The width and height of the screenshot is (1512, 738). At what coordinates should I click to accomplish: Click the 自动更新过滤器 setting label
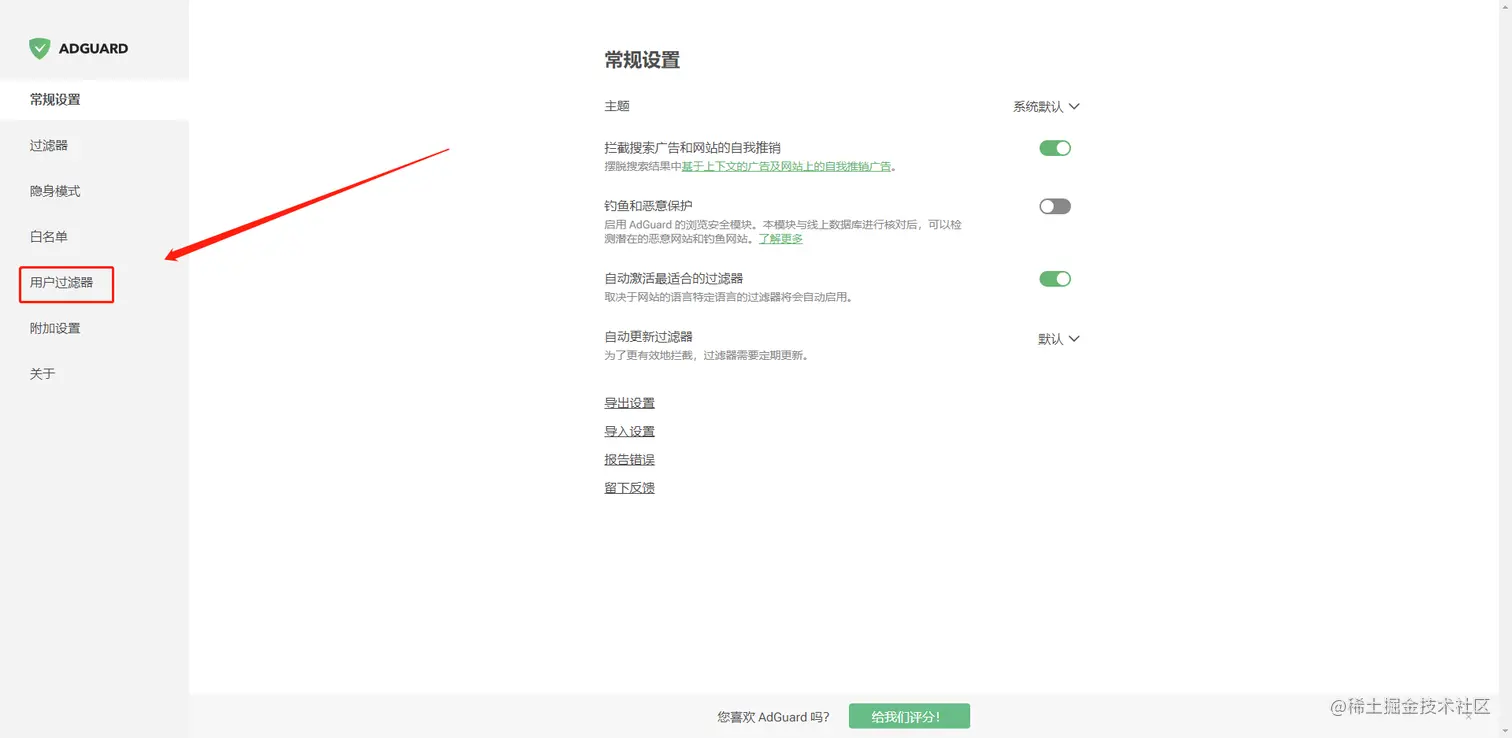[648, 337]
